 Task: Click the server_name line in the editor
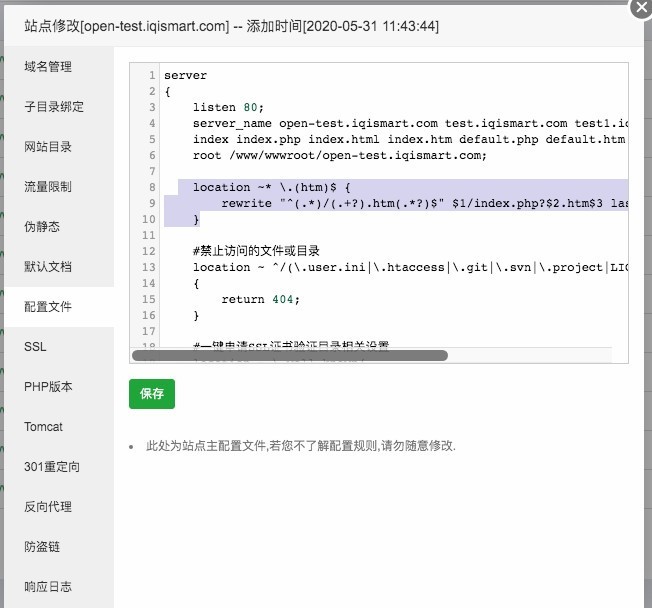click(400, 123)
